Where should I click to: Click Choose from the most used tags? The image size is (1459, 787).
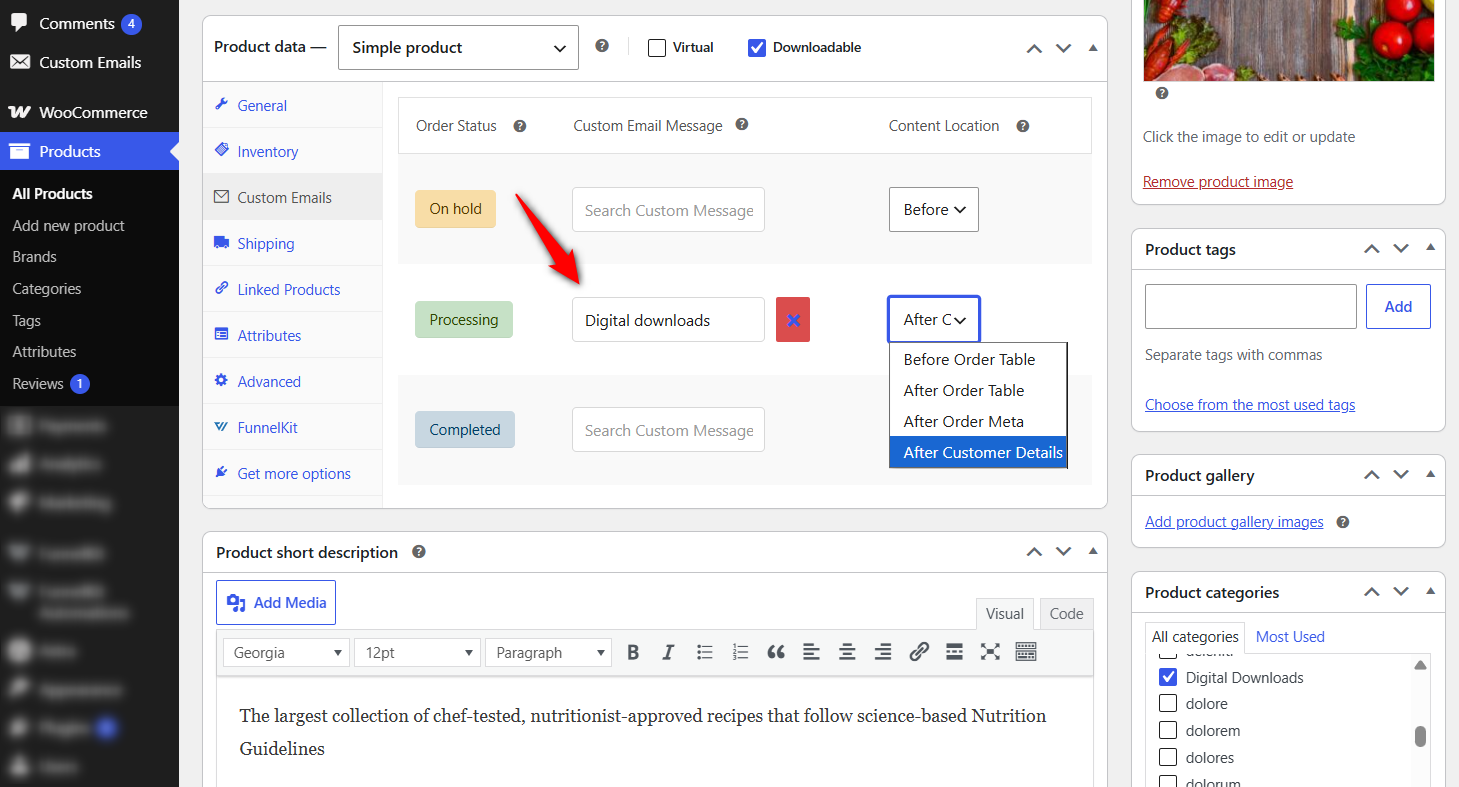[1250, 405]
